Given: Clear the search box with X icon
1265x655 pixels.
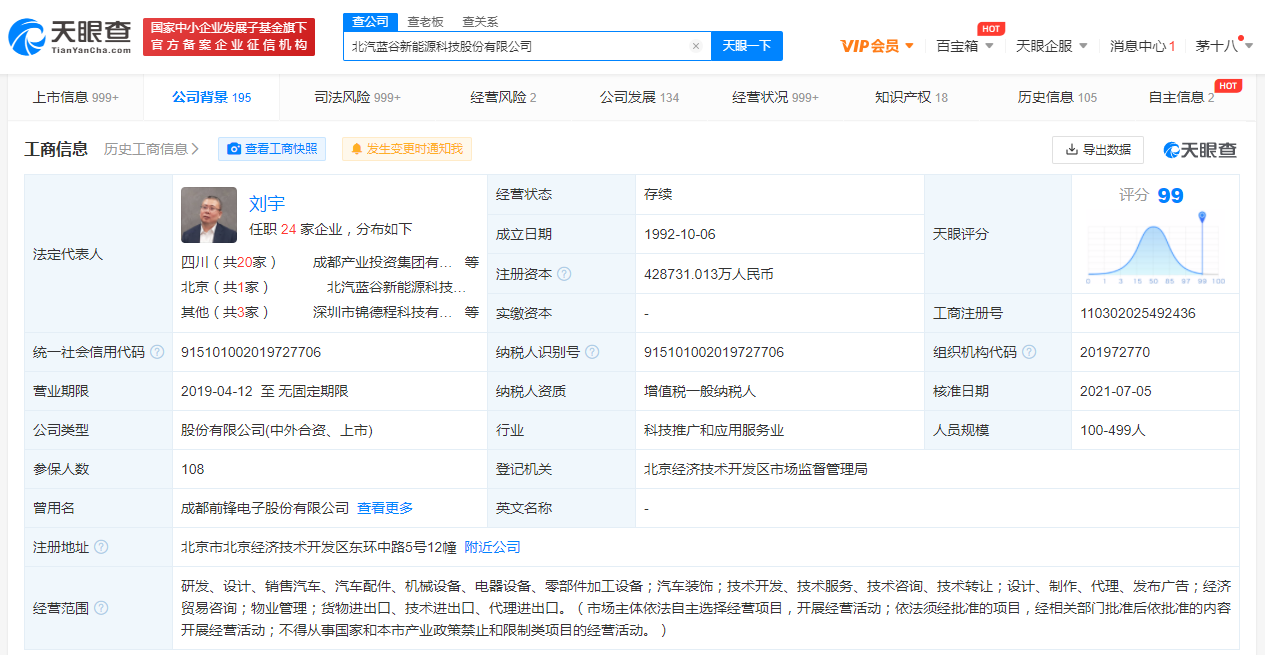Looking at the screenshot, I should [x=695, y=46].
